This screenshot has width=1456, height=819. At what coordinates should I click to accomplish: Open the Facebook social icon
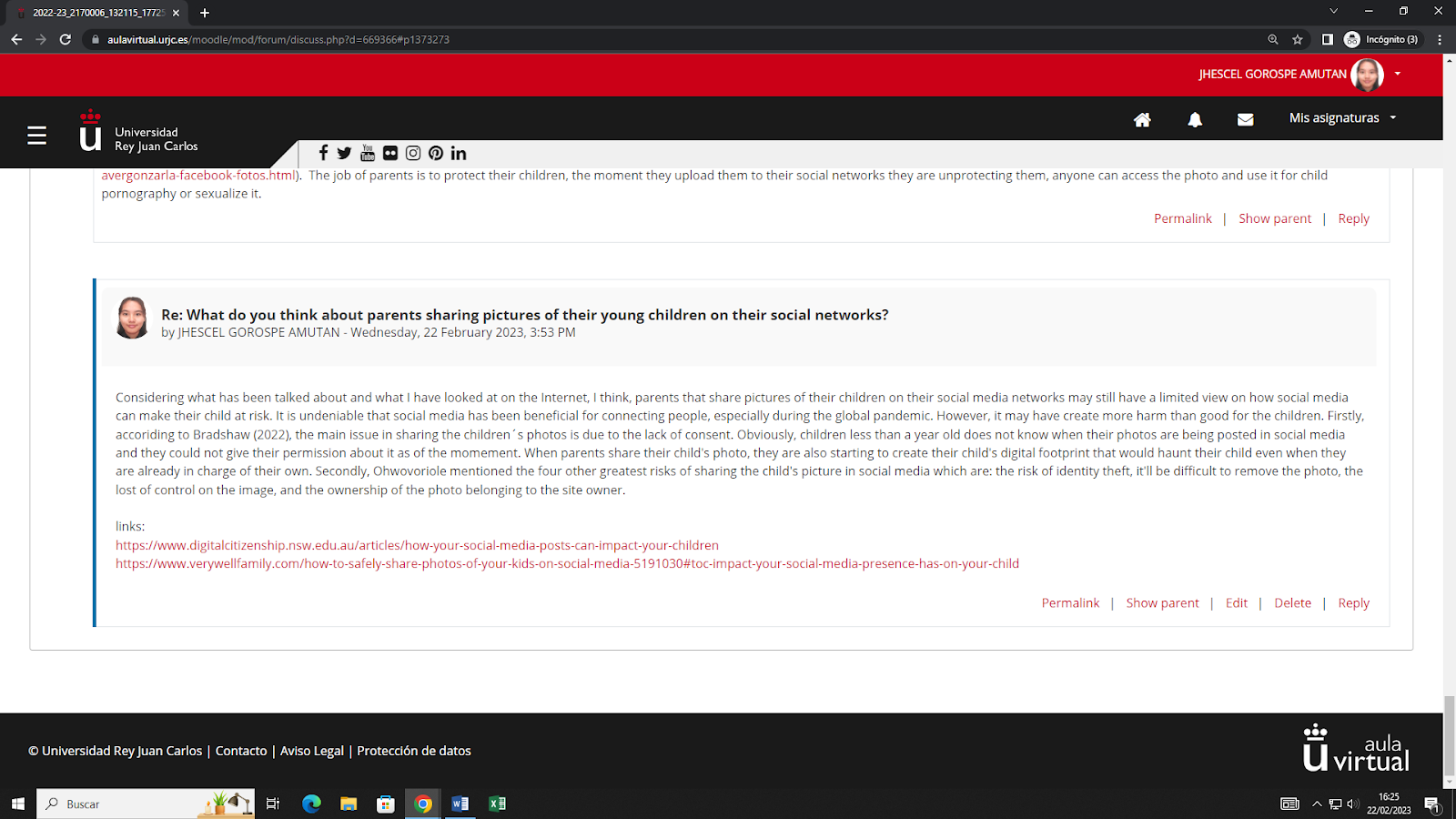point(323,153)
